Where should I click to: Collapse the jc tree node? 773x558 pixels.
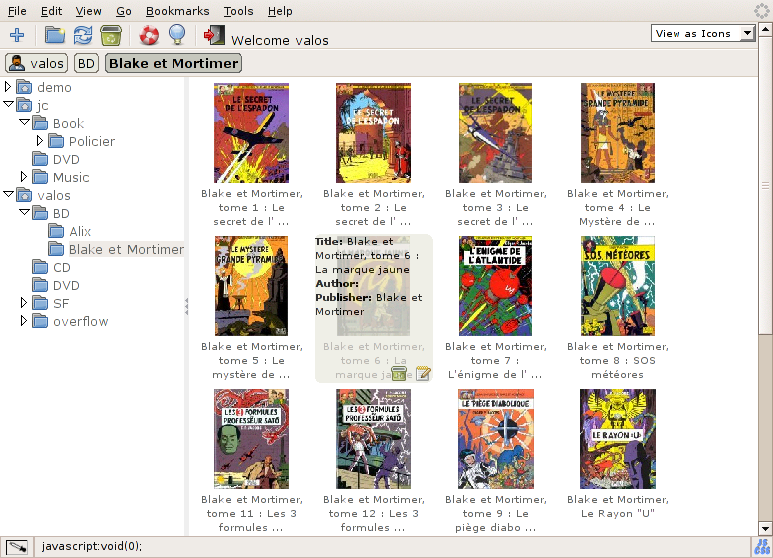(8, 105)
